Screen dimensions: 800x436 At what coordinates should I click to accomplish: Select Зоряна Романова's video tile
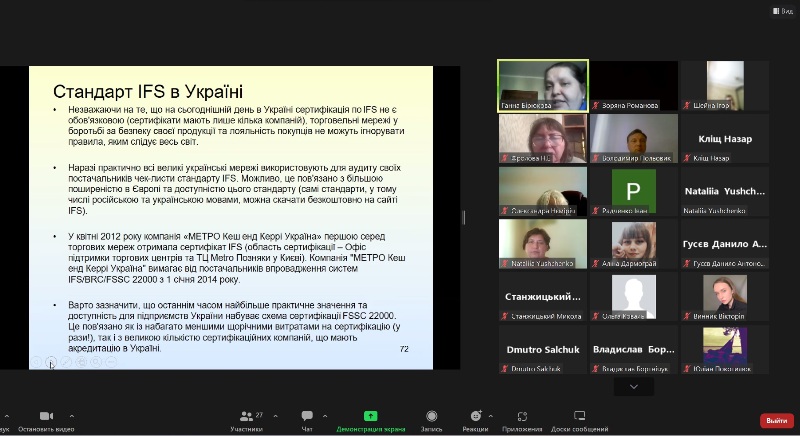pyautogui.click(x=634, y=85)
